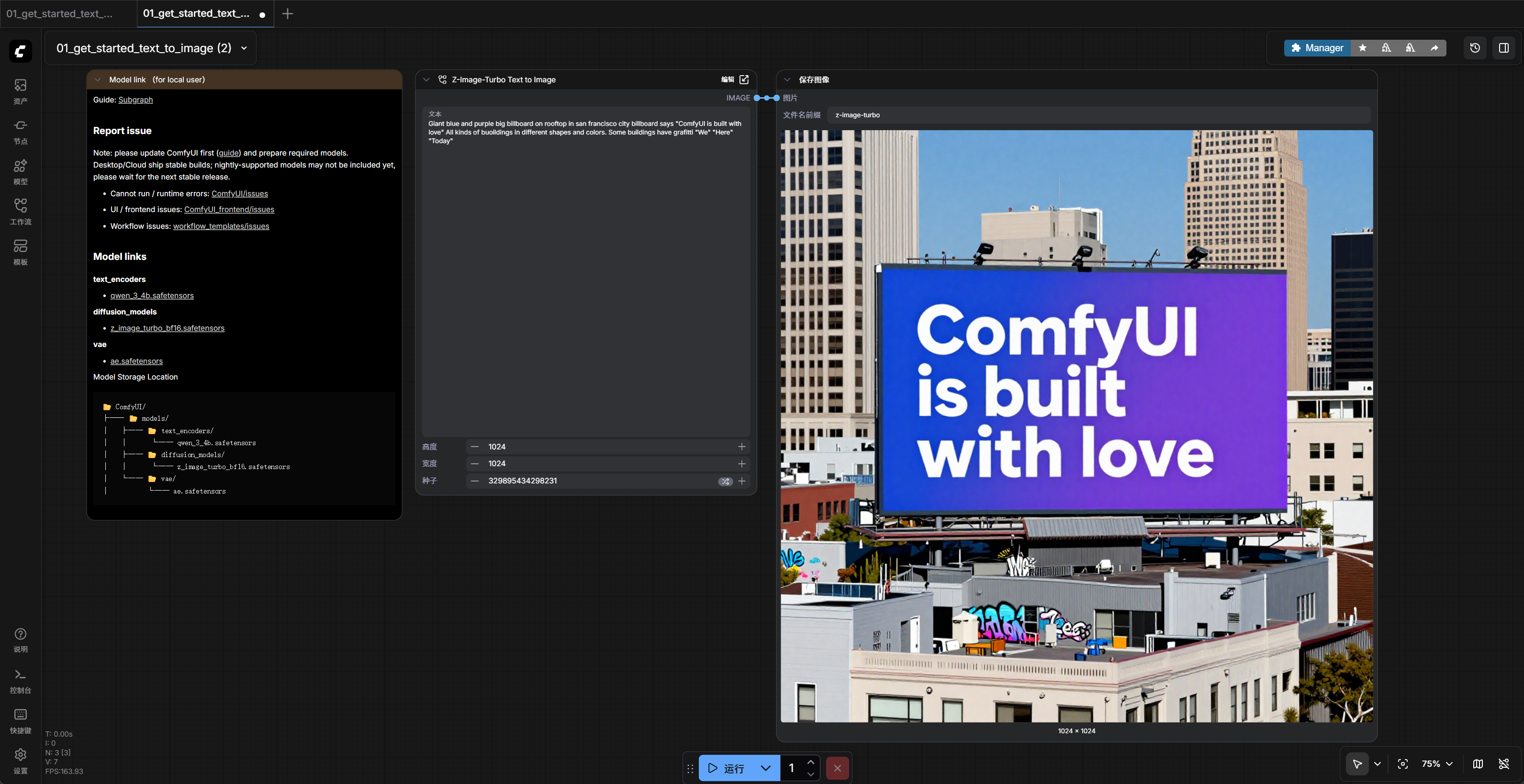Switch to the first workflow tab

click(59, 13)
